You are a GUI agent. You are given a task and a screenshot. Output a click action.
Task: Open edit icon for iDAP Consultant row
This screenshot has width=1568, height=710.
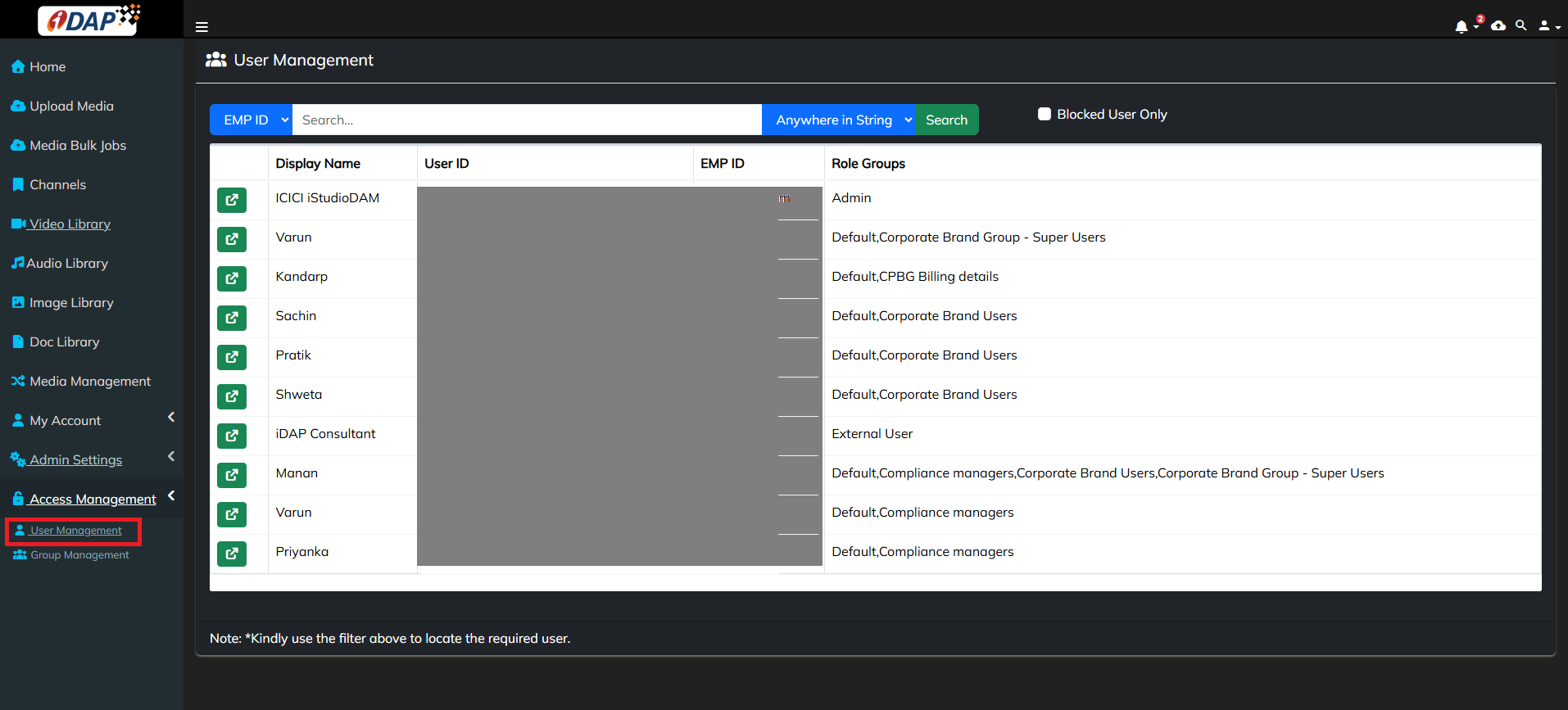[232, 436]
